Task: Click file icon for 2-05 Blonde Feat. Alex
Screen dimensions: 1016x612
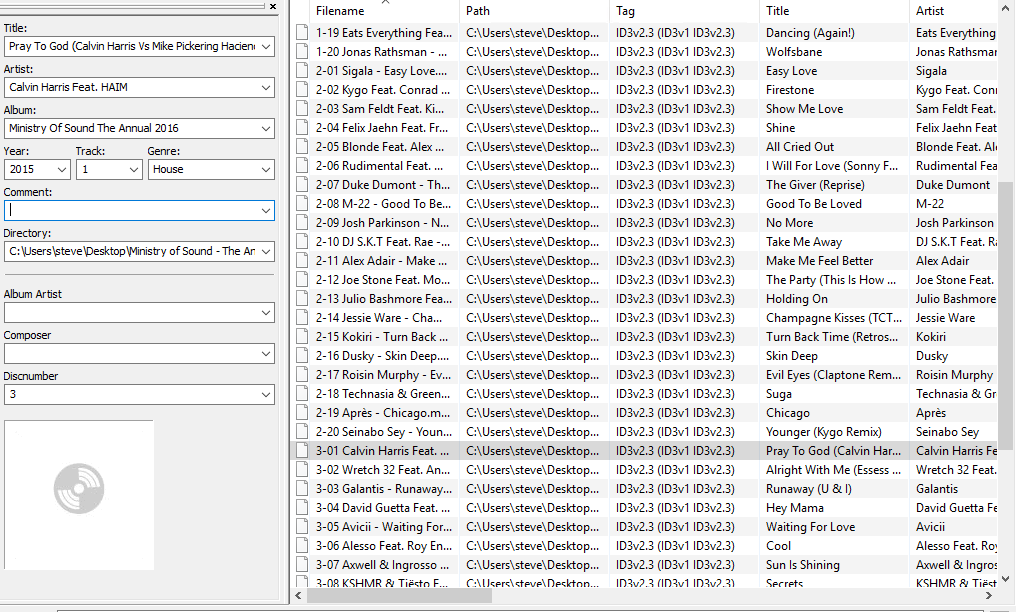Action: point(302,146)
